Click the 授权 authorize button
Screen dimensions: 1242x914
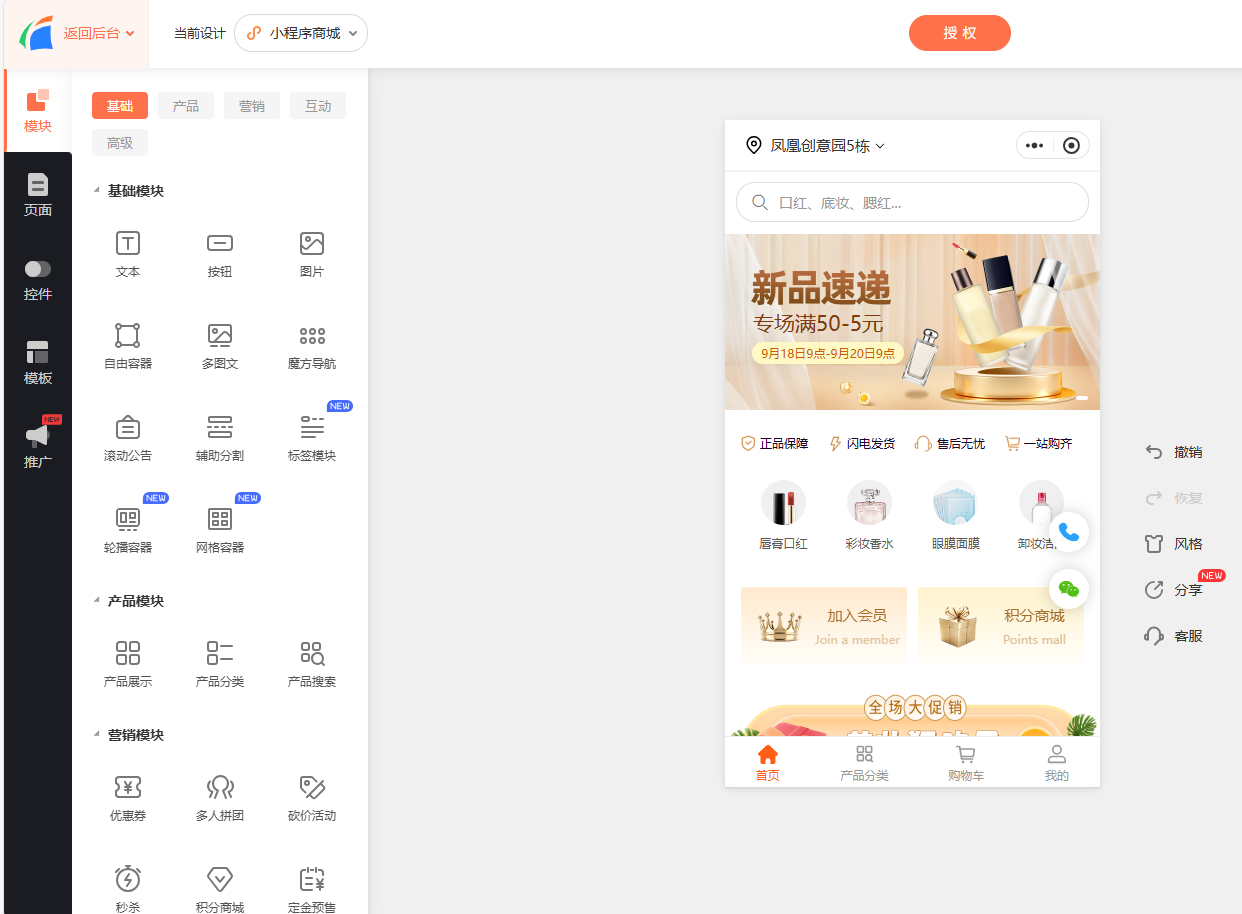pyautogui.click(x=959, y=33)
